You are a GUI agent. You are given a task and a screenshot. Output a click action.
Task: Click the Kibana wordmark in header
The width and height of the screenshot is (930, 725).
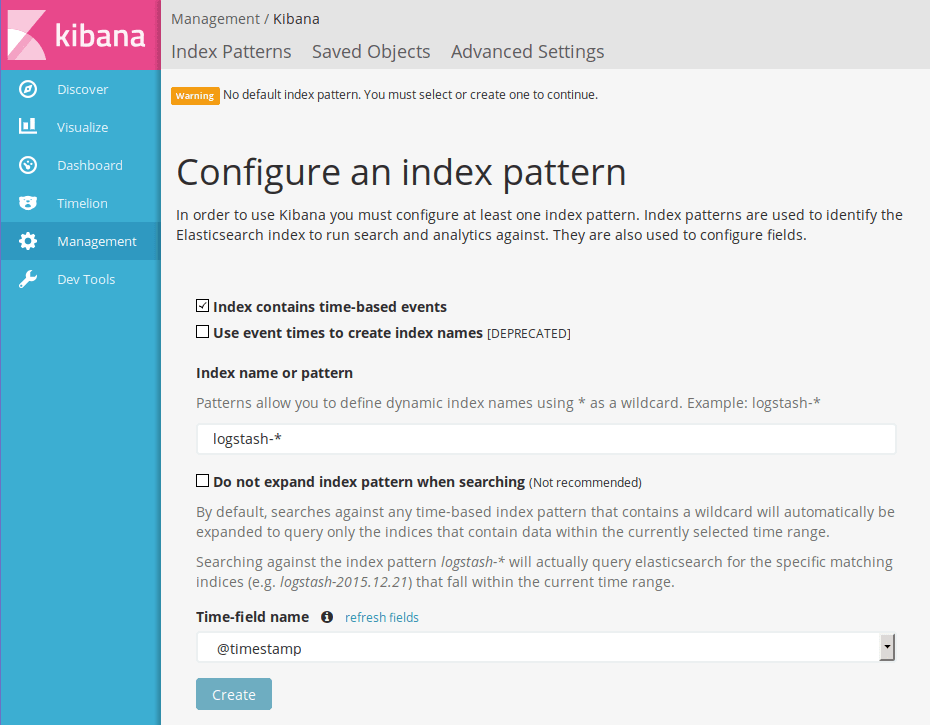coord(100,36)
